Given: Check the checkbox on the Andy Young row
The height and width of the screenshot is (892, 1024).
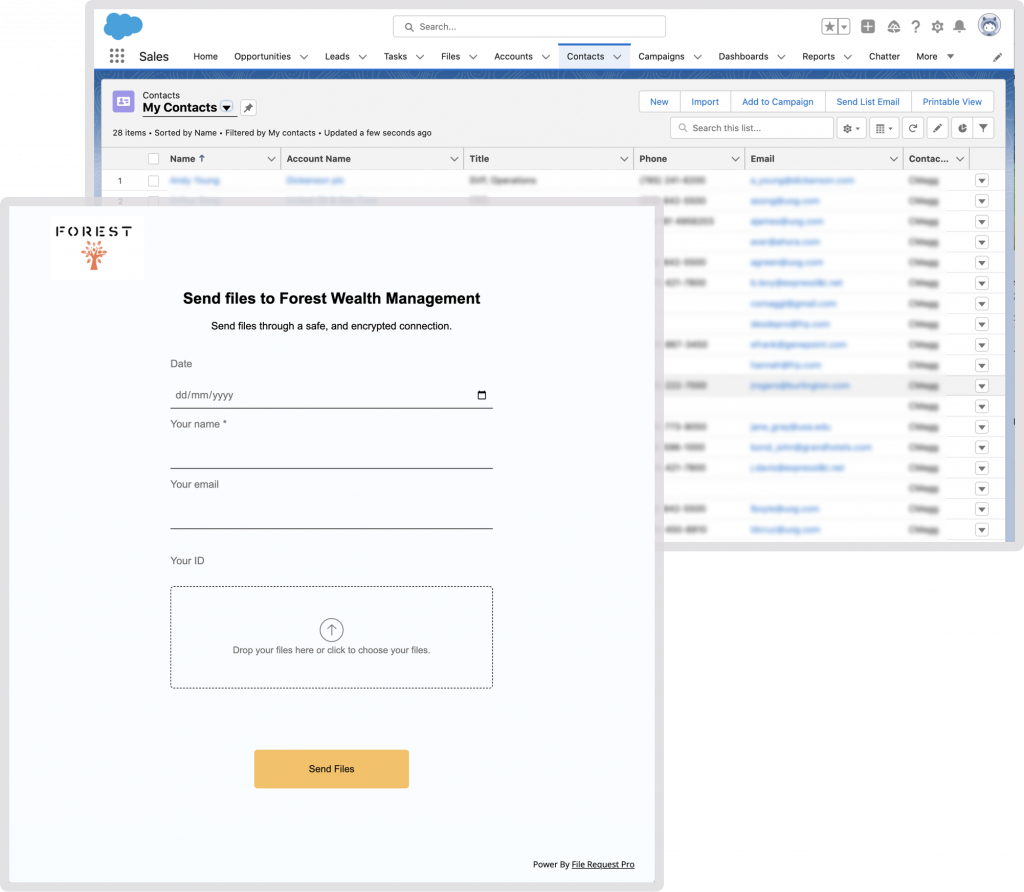Looking at the screenshot, I should coord(153,180).
